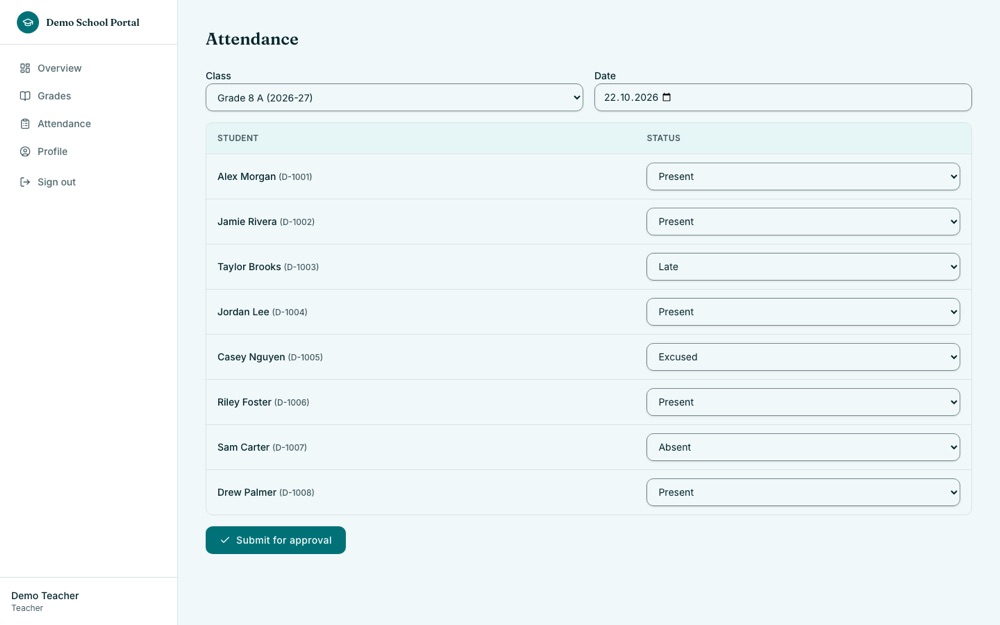Click the Date field showing 22.10.2026
1000x625 pixels.
point(783,98)
